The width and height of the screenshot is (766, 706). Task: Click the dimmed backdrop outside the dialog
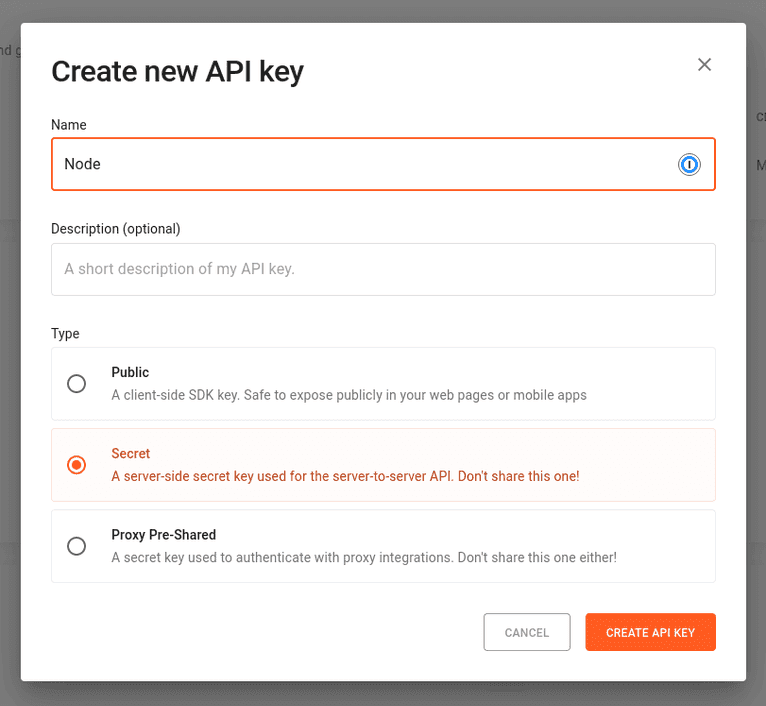(10, 400)
